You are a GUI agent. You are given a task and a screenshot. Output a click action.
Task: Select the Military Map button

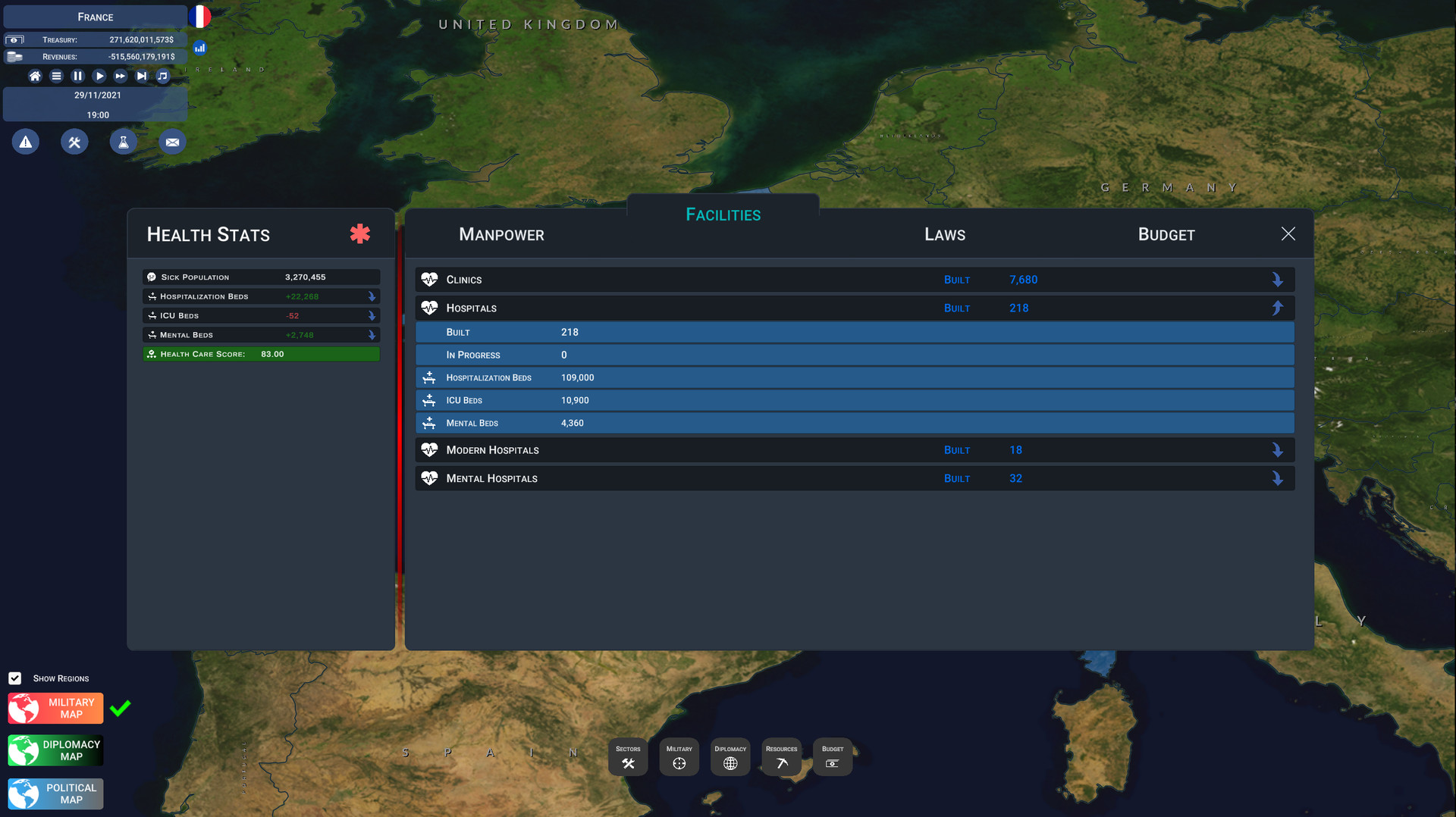pos(55,708)
